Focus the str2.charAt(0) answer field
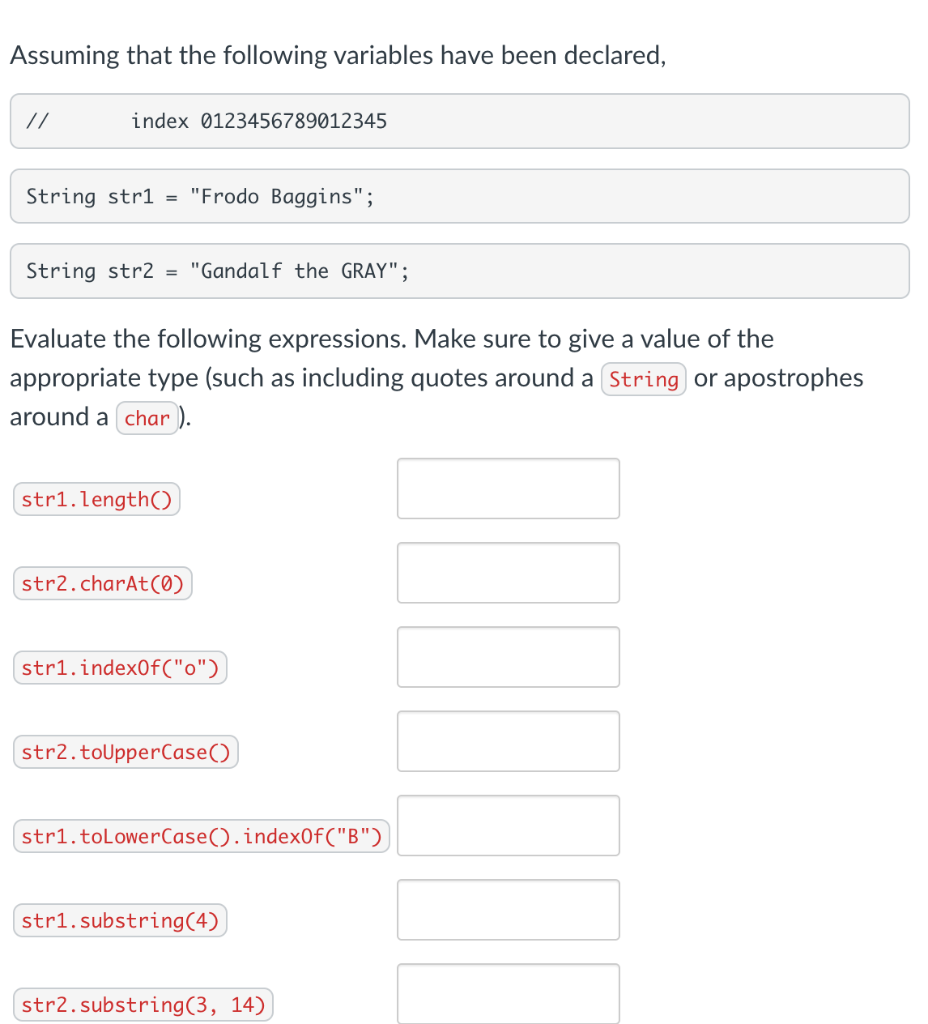 pyautogui.click(x=508, y=573)
